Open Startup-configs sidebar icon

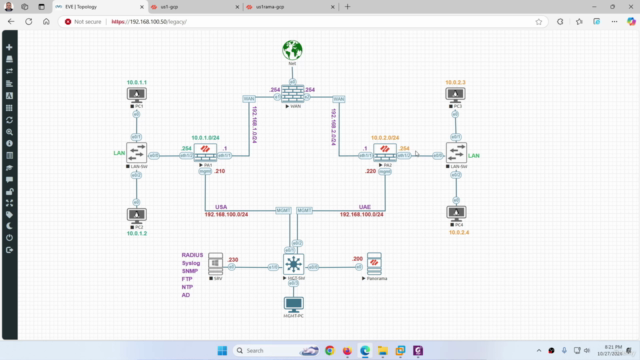9,84
